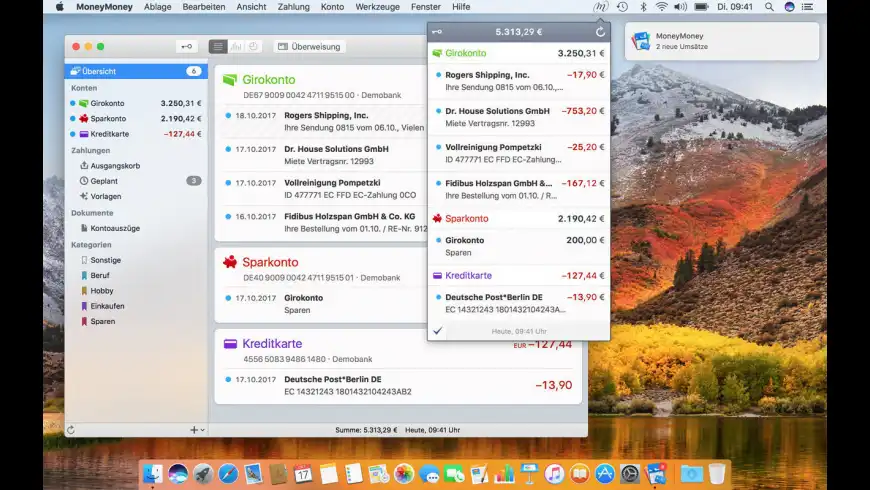Open Geplant scheduled payments in the sidebar
This screenshot has height=490, width=870.
136,181
